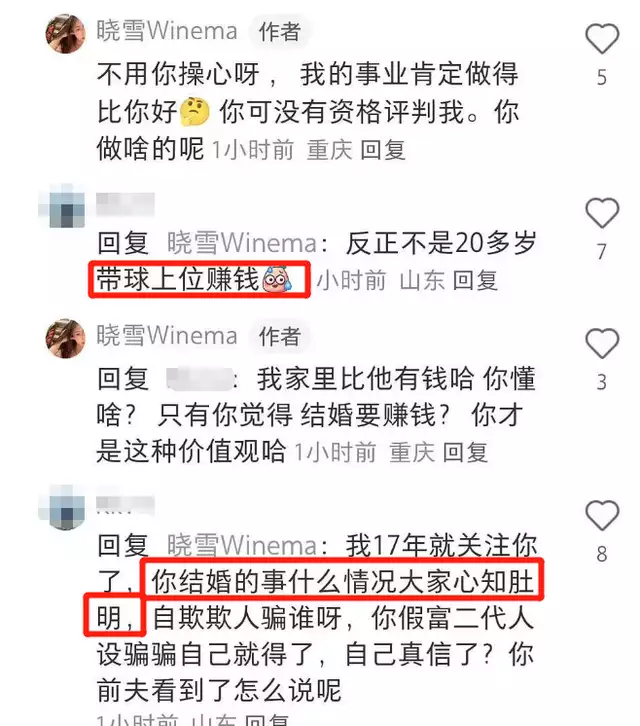The image size is (640, 726).
Task: Tap blurred username of second commenter
Action: click(125, 204)
